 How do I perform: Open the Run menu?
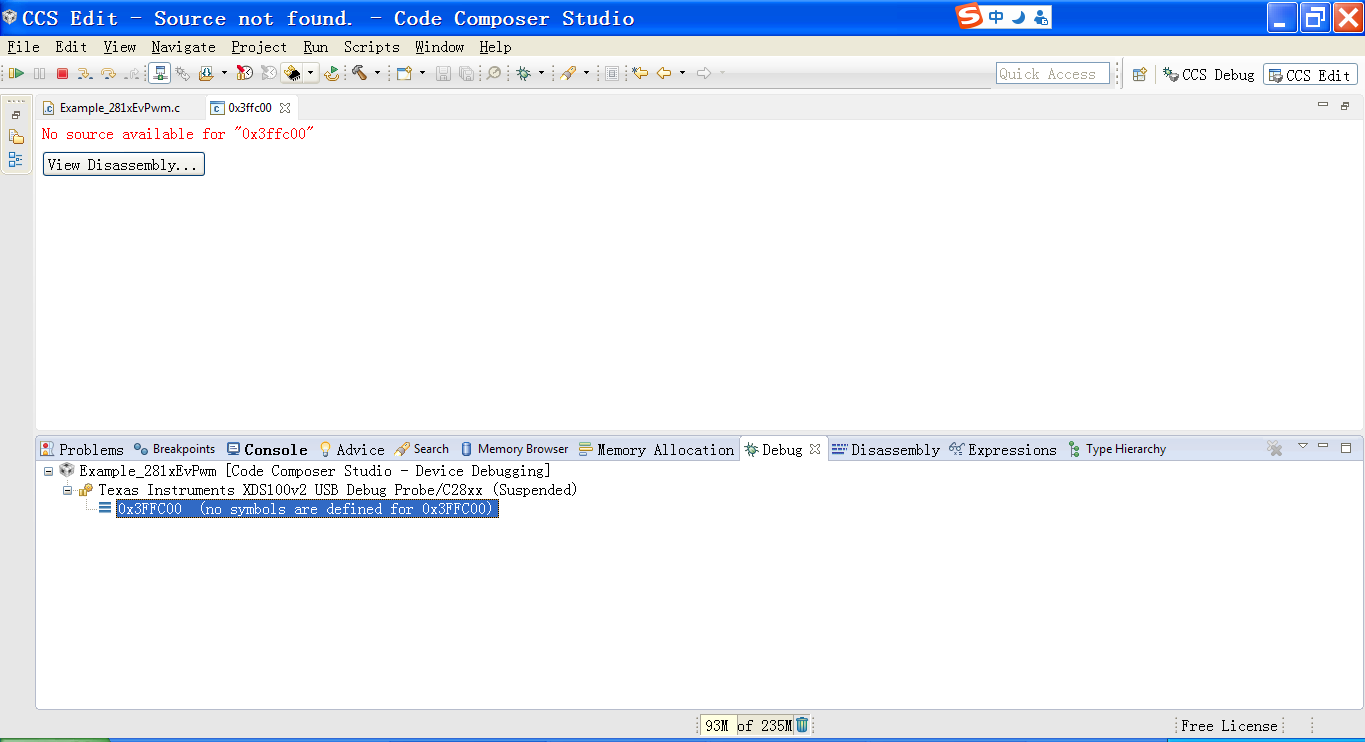click(x=316, y=47)
